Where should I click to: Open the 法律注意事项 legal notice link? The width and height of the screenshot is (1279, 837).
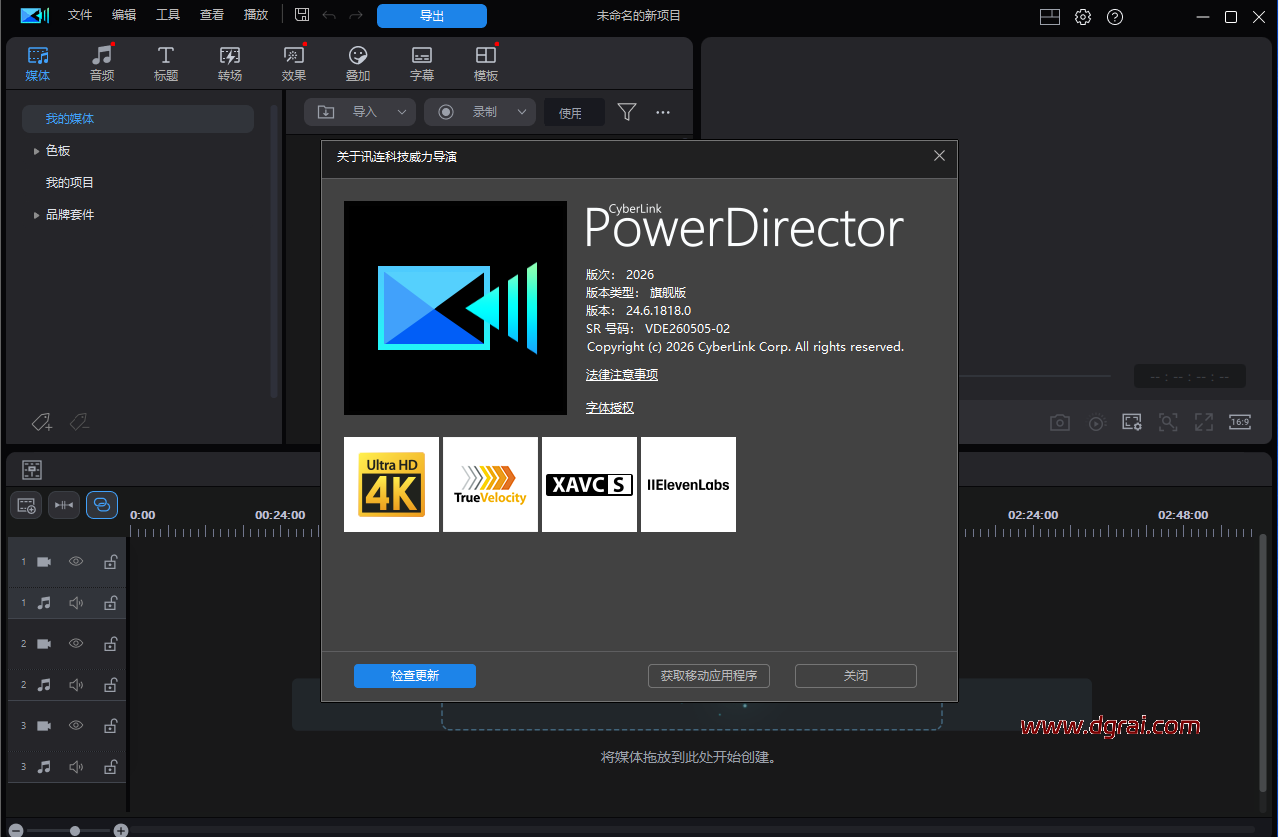pos(622,375)
